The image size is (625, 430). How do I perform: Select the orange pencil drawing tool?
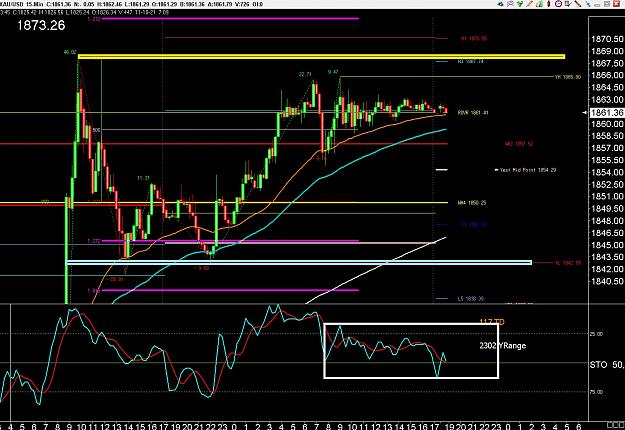(x=529, y=4)
